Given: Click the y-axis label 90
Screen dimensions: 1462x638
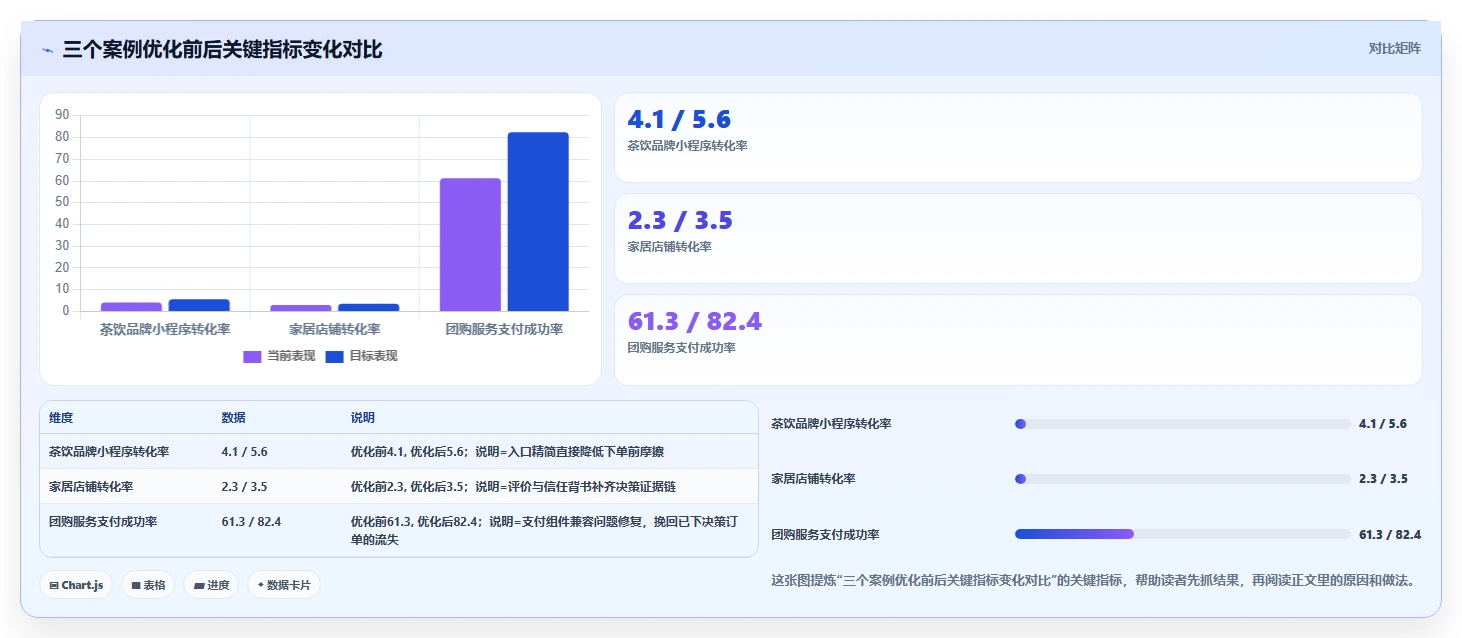Looking at the screenshot, I should point(62,115).
